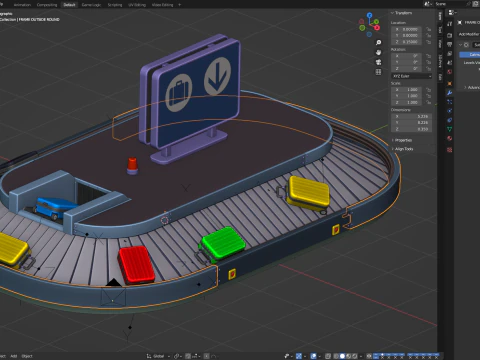The width and height of the screenshot is (480, 360).
Task: Click the red X axis on navigation gizmo
Action: (377, 28)
